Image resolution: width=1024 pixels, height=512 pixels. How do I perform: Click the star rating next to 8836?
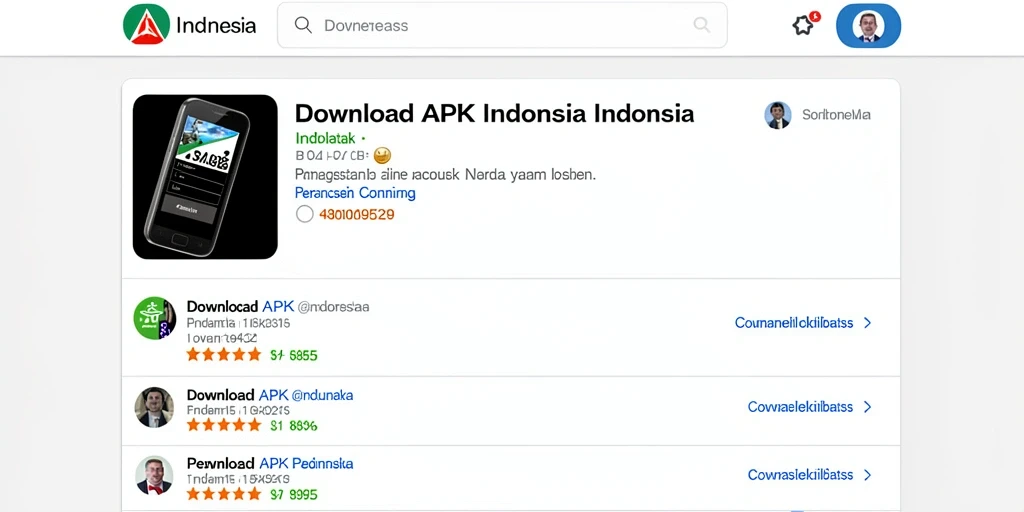[224, 425]
